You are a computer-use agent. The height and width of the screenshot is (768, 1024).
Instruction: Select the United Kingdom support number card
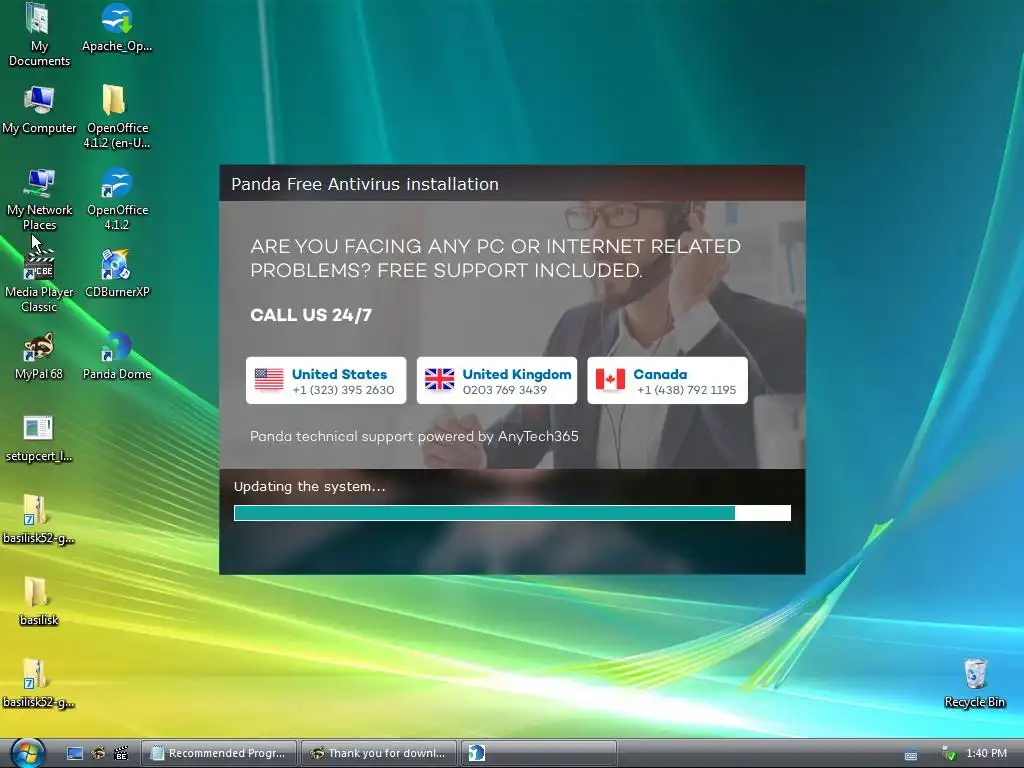click(497, 380)
